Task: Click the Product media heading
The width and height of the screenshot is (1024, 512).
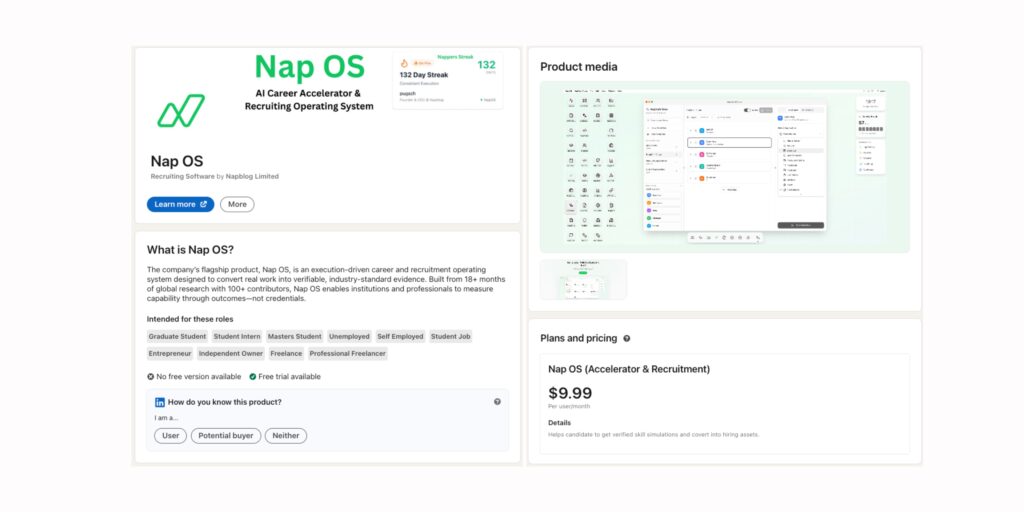Action: click(x=579, y=67)
